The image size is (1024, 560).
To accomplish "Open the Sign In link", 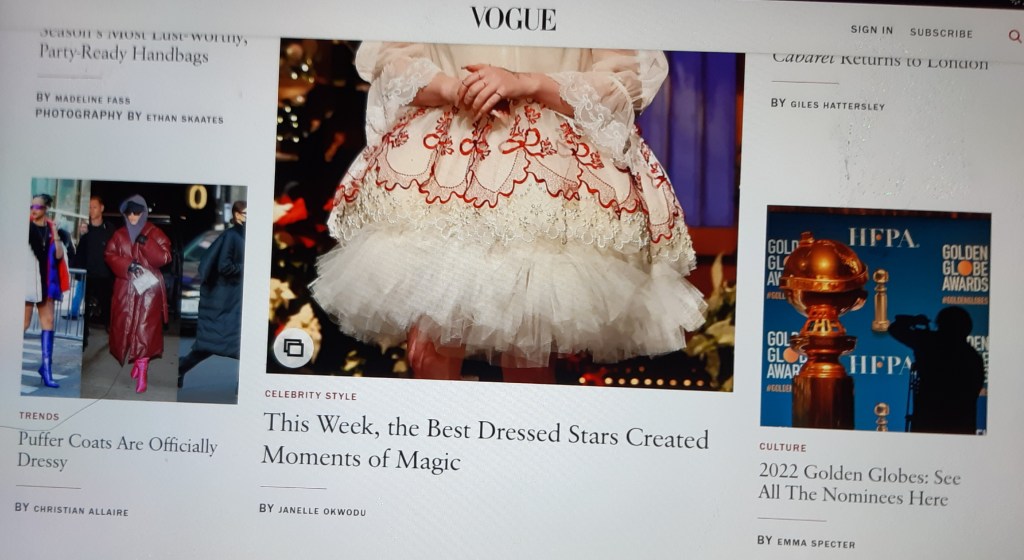I will click(871, 30).
